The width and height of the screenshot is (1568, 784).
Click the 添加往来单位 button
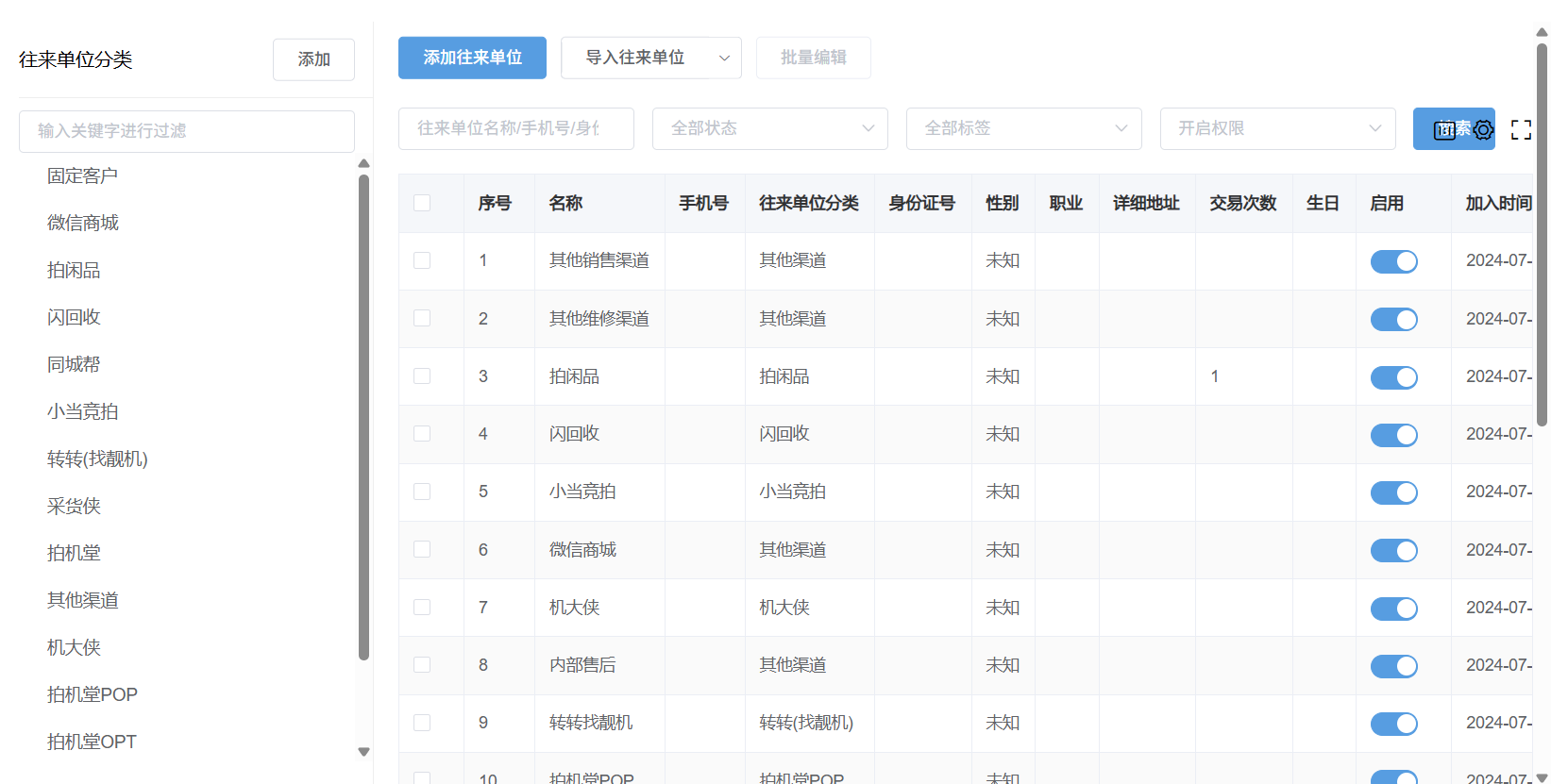coord(472,58)
